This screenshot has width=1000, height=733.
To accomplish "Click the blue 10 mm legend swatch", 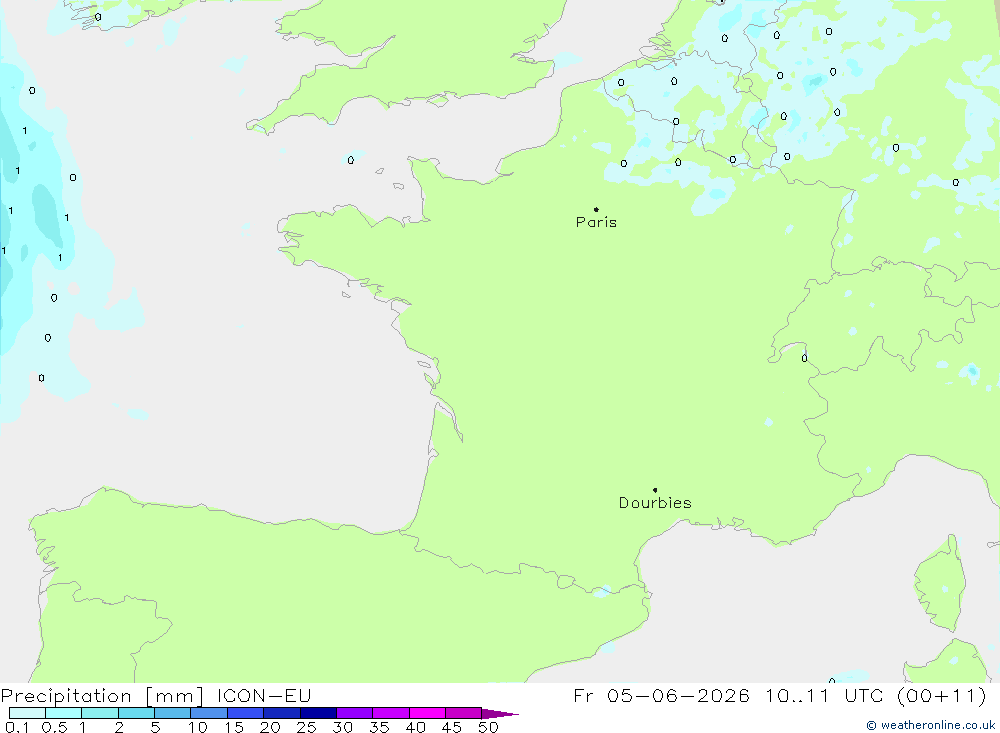I will pyautogui.click(x=209, y=713).
